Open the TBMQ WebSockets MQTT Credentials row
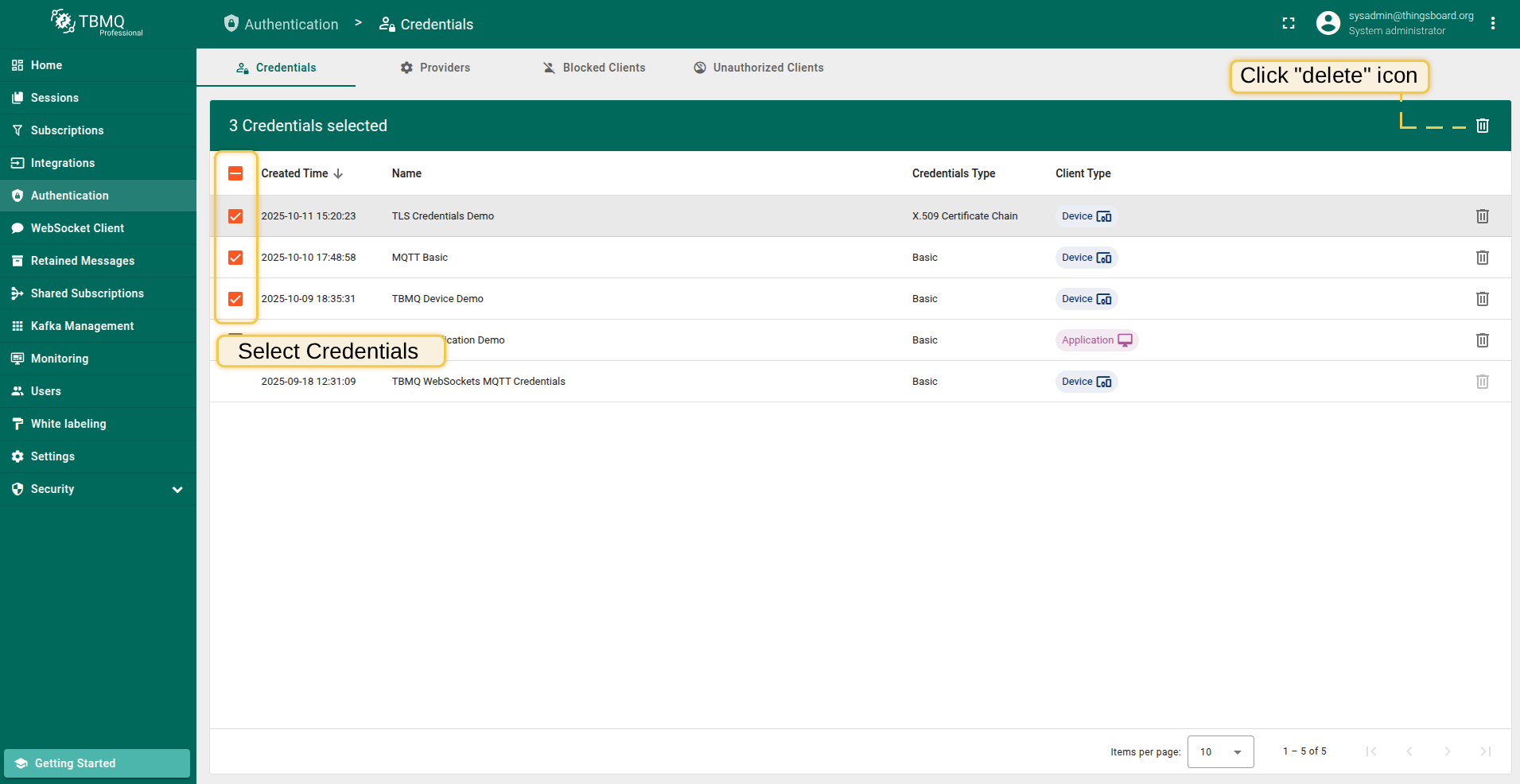 (478, 382)
